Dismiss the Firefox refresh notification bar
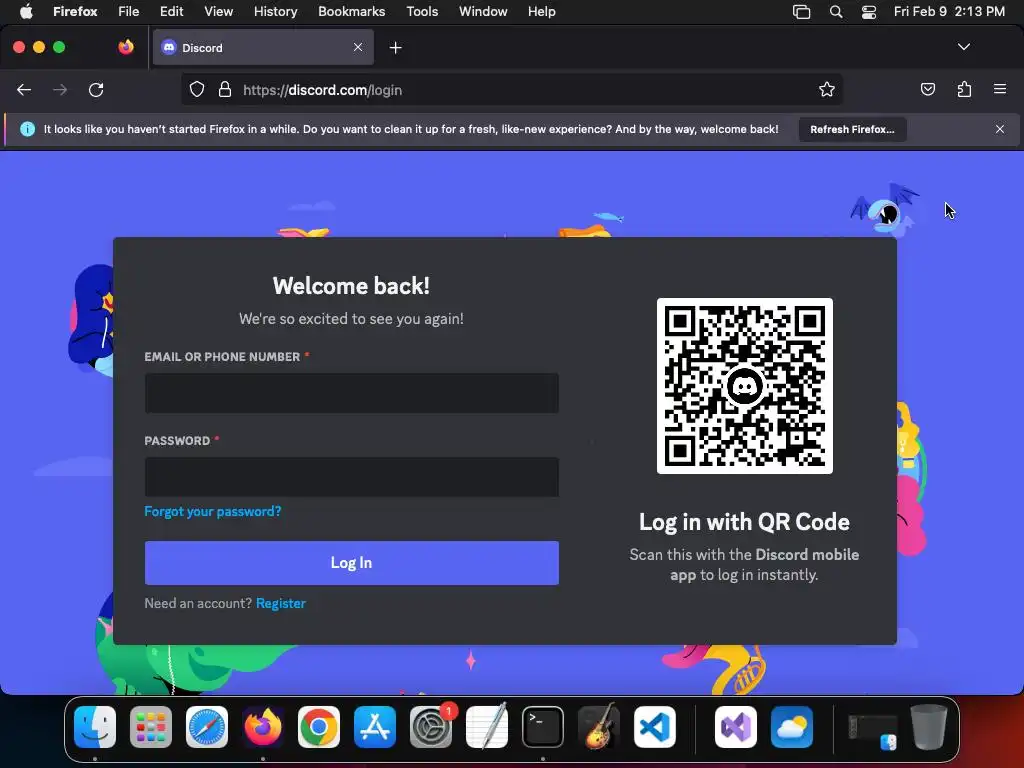 pyautogui.click(x=1000, y=129)
